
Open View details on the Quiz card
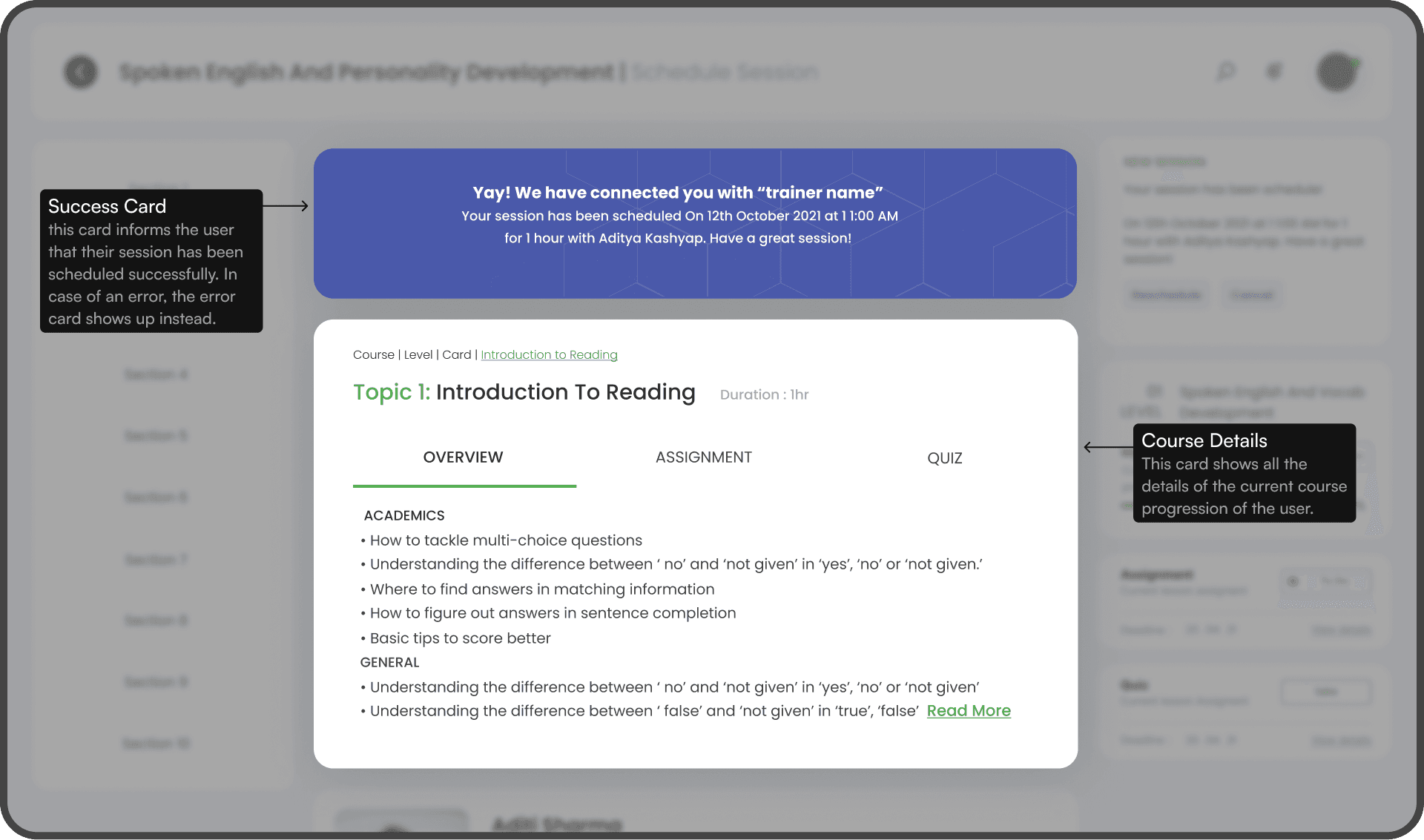(1340, 741)
